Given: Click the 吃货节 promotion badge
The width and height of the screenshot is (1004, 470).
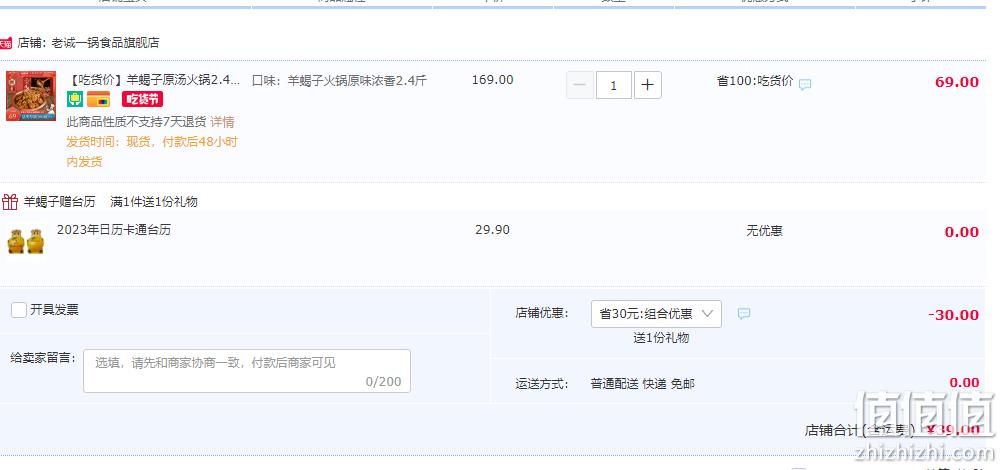Looking at the screenshot, I should 142,99.
